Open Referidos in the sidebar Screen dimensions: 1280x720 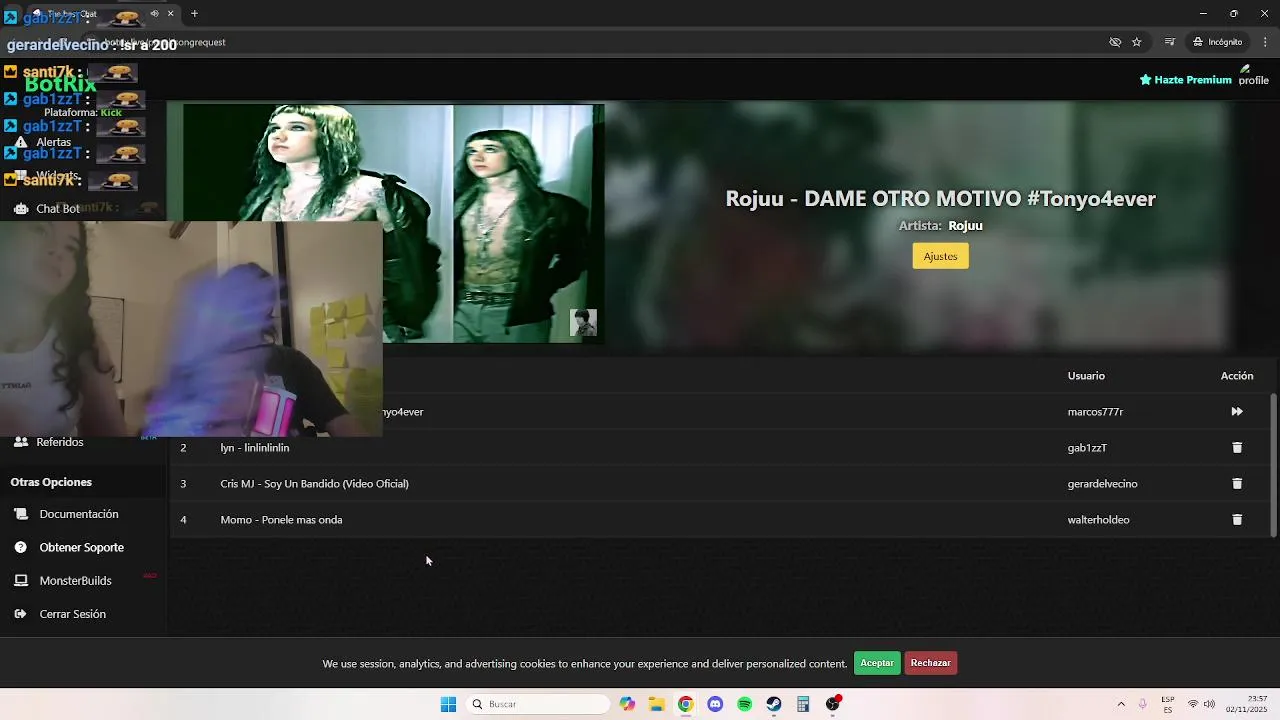[60, 442]
